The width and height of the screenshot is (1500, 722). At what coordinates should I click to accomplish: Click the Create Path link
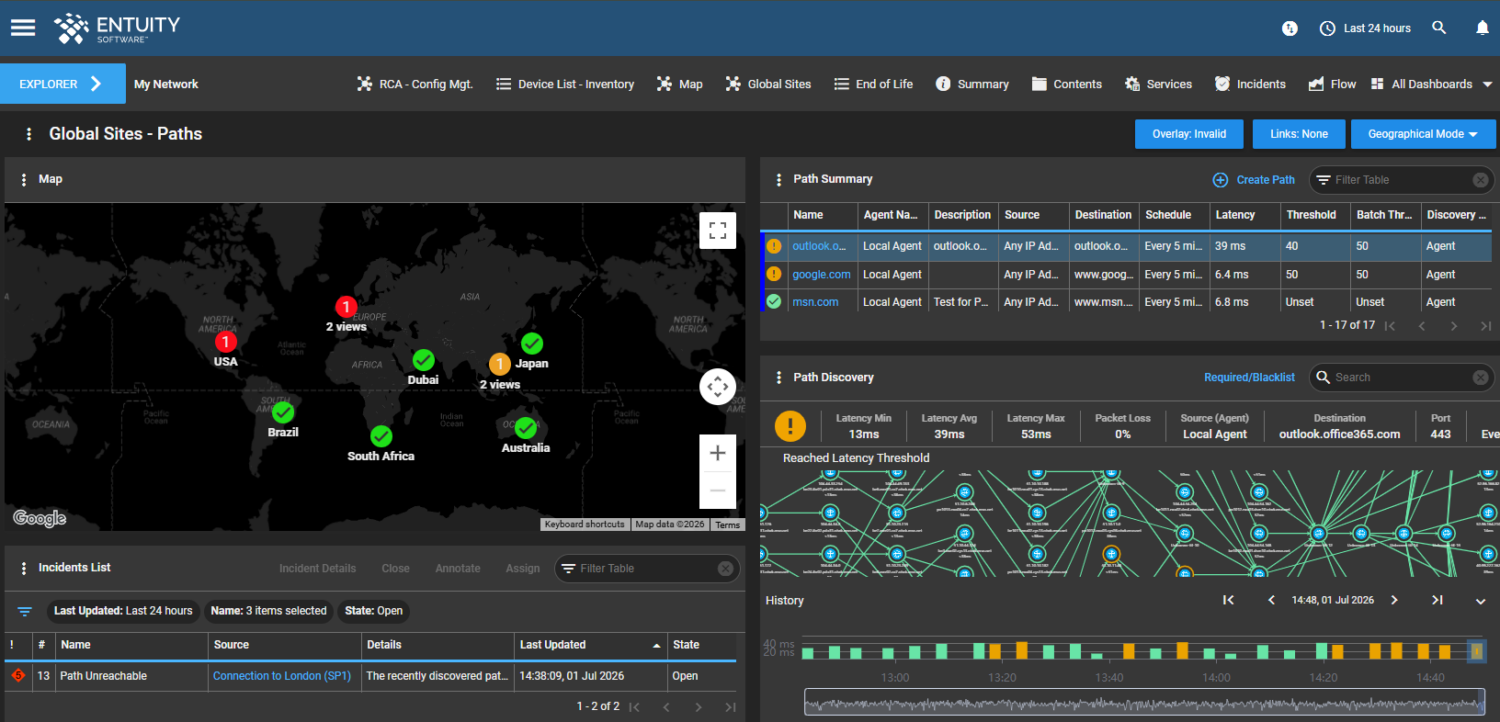1254,180
